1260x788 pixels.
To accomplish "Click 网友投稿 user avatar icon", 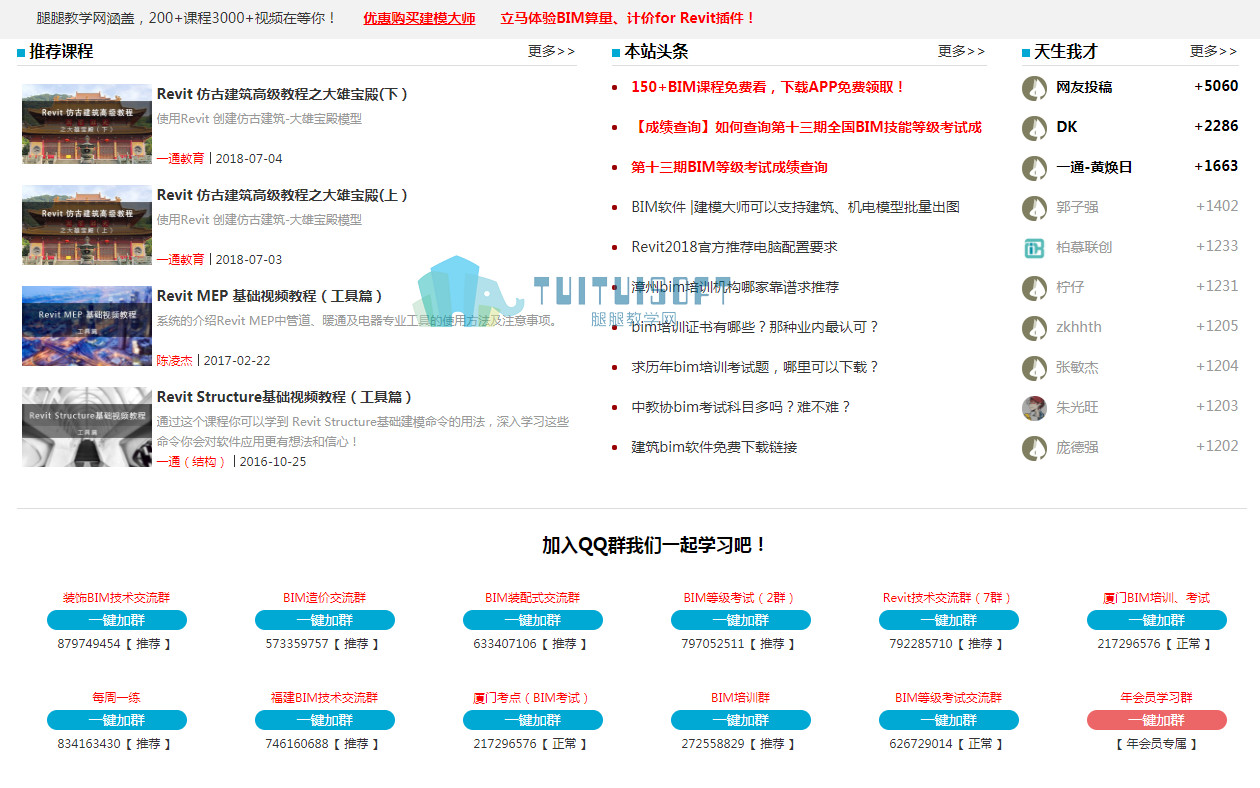I will point(1034,88).
